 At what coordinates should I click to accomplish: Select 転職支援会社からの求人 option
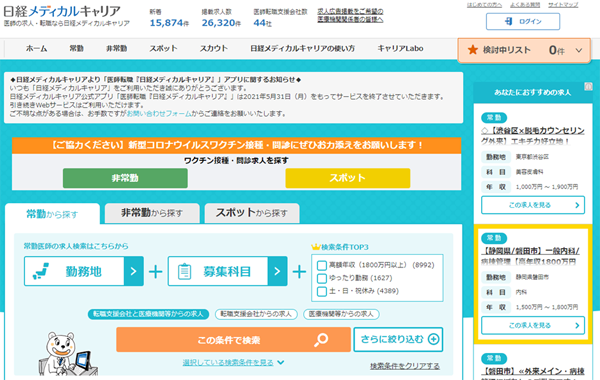(x=256, y=314)
